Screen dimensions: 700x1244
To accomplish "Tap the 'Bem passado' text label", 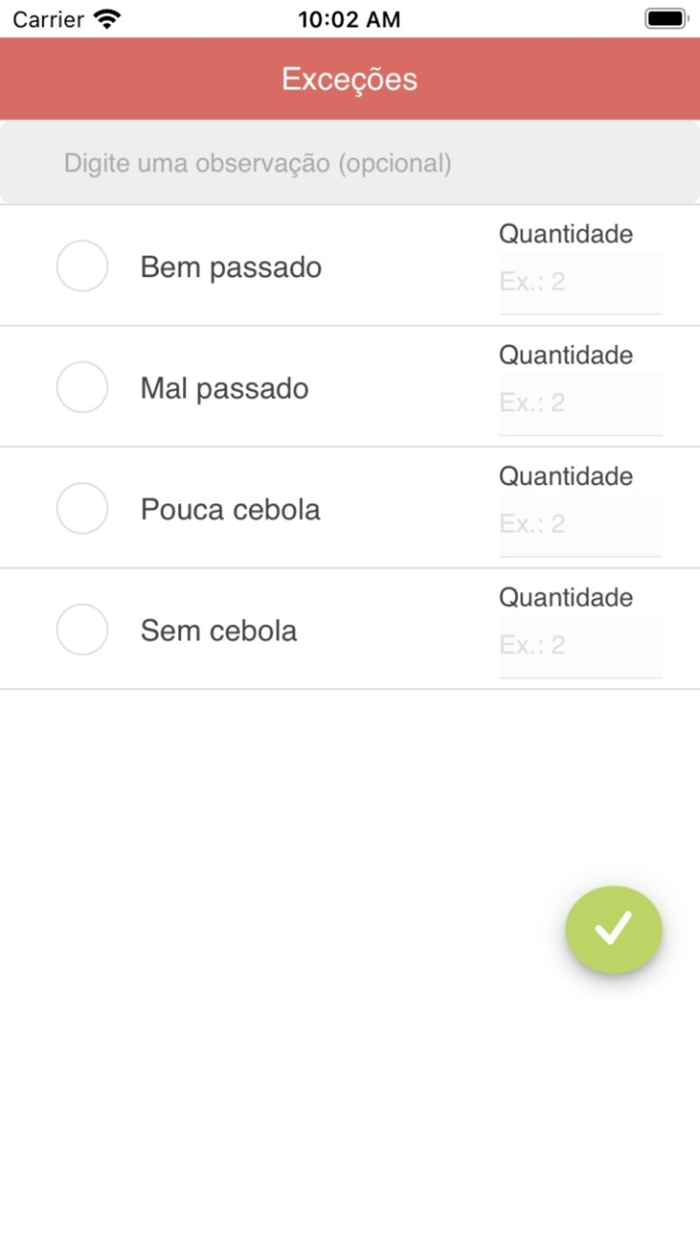I will point(231,268).
